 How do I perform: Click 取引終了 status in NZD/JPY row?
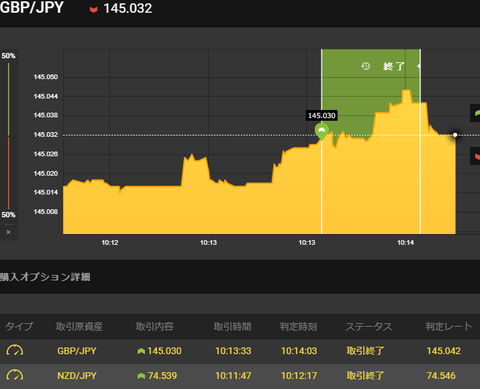(365, 376)
